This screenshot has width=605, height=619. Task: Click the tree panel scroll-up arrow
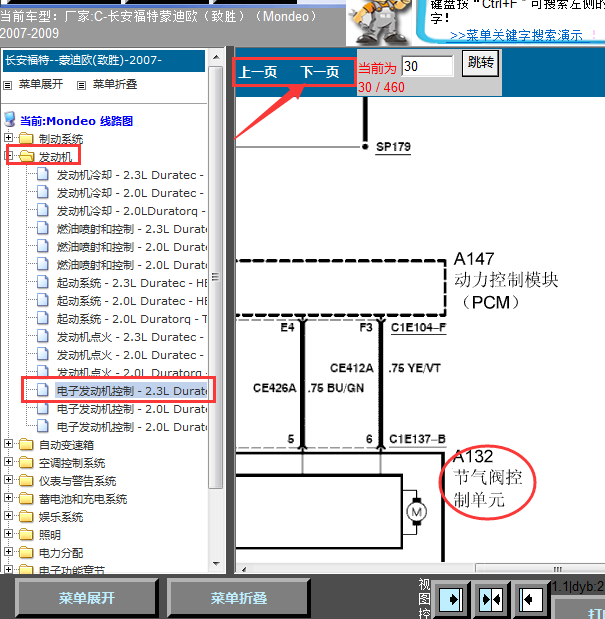click(x=216, y=58)
